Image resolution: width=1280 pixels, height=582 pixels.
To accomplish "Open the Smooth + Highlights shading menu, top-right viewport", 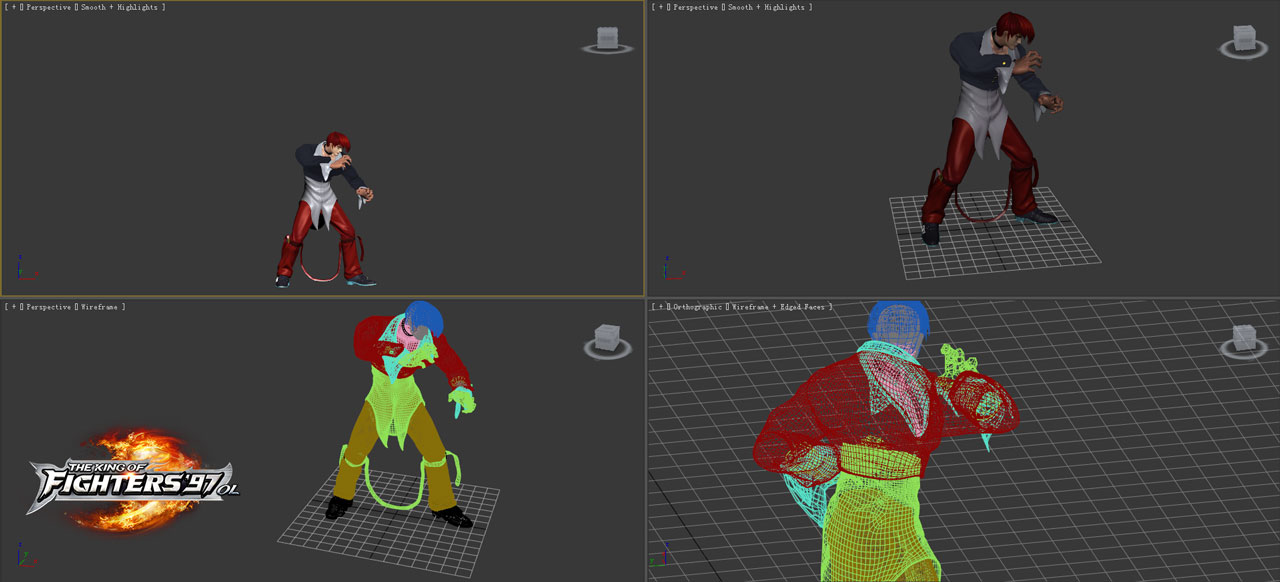I will coord(768,7).
